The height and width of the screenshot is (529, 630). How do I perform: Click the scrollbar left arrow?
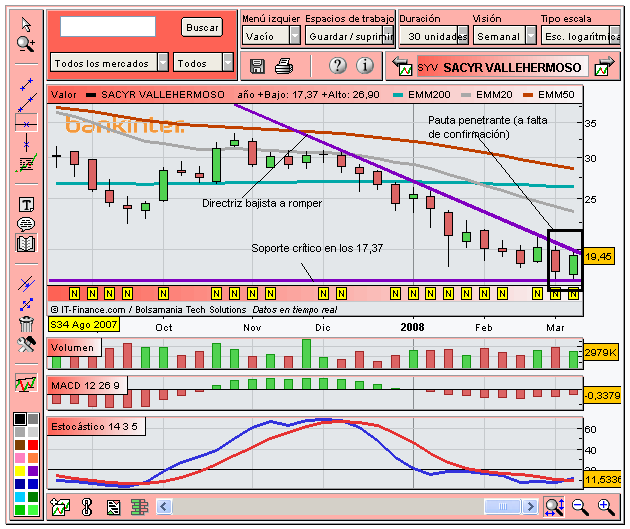[164, 507]
